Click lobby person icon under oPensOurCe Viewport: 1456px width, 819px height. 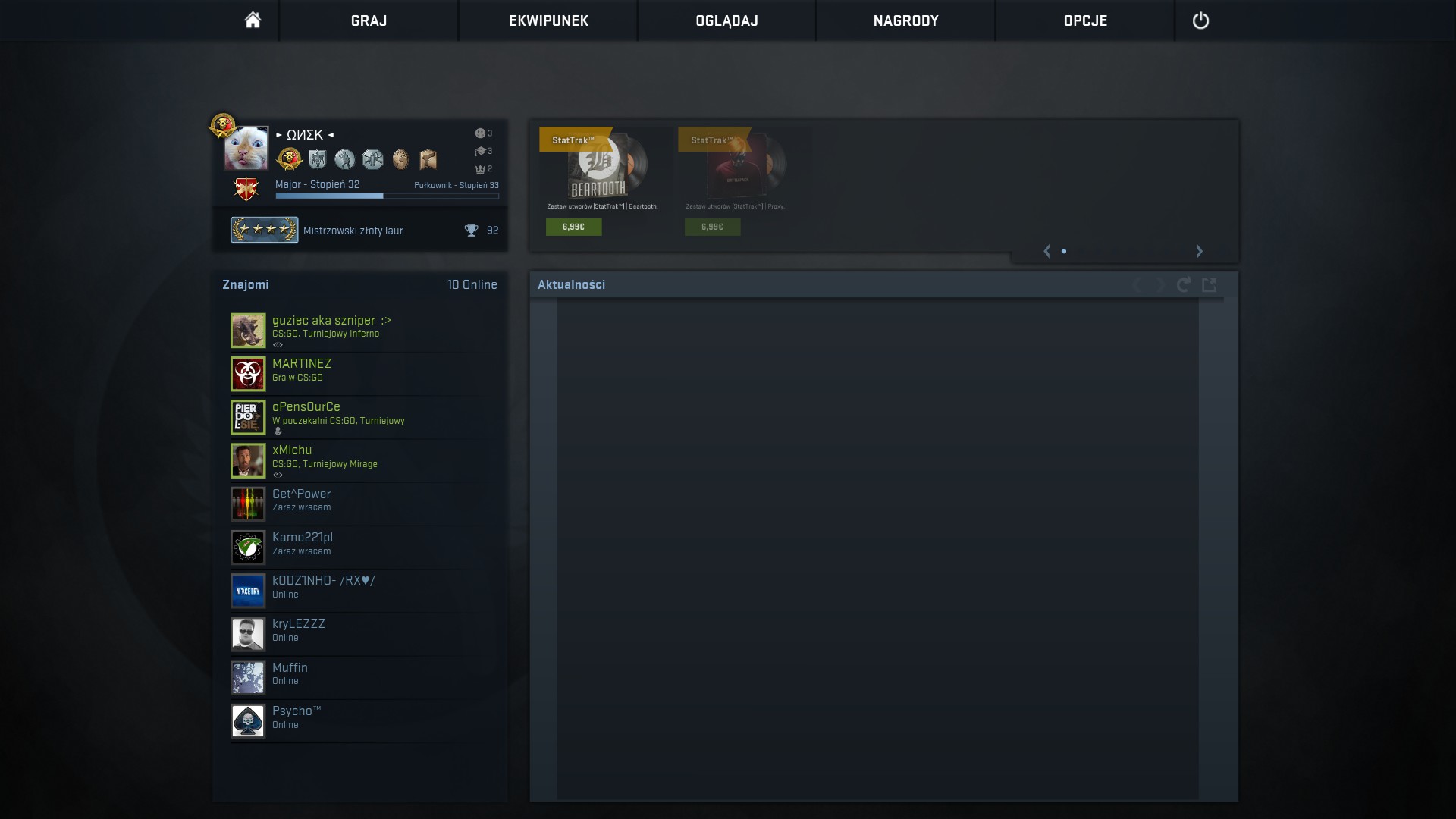point(278,431)
